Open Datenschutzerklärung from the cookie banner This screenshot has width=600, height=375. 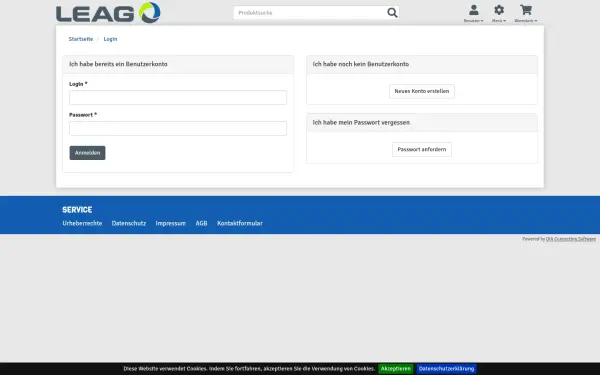point(447,369)
